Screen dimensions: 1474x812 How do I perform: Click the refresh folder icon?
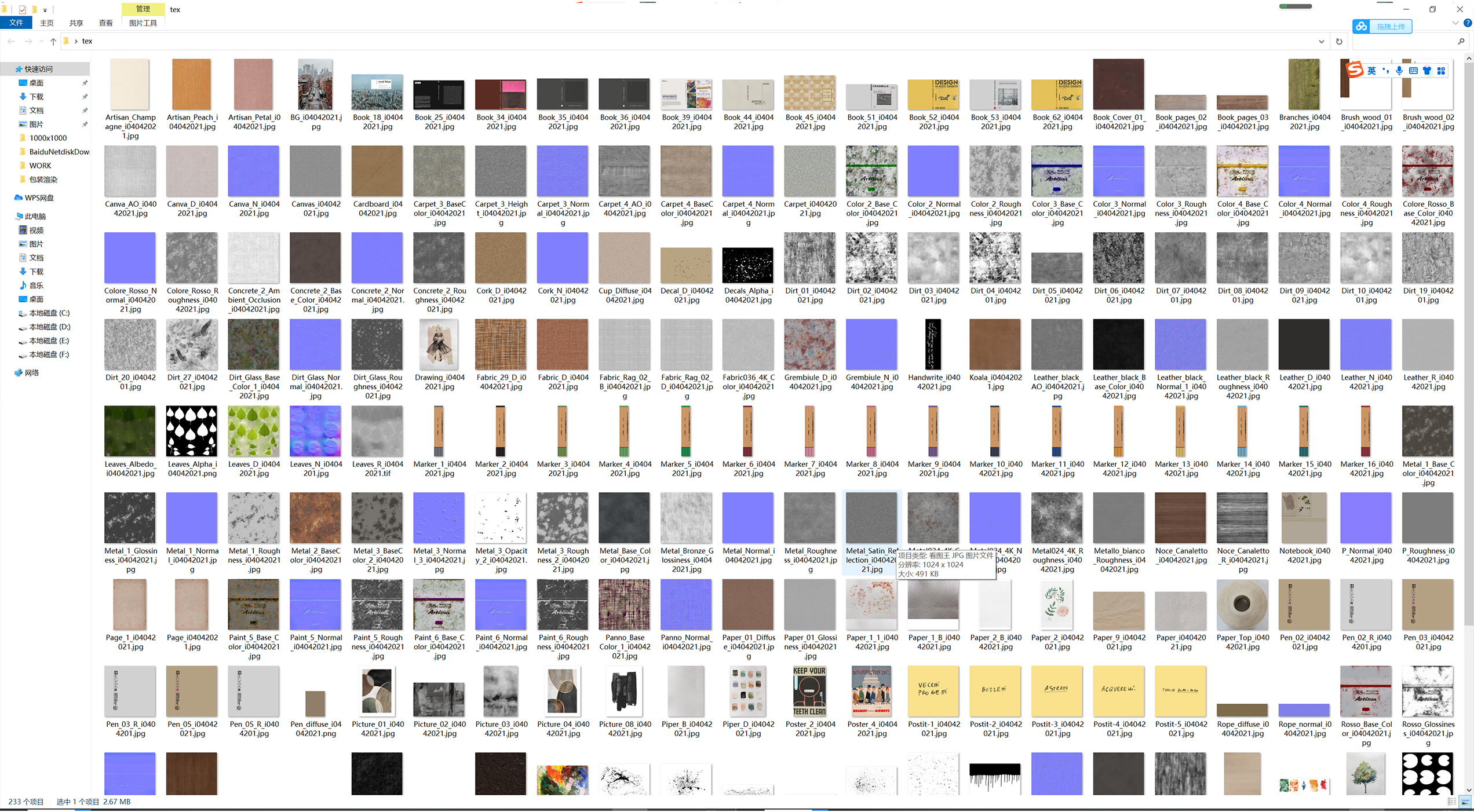coord(1339,41)
